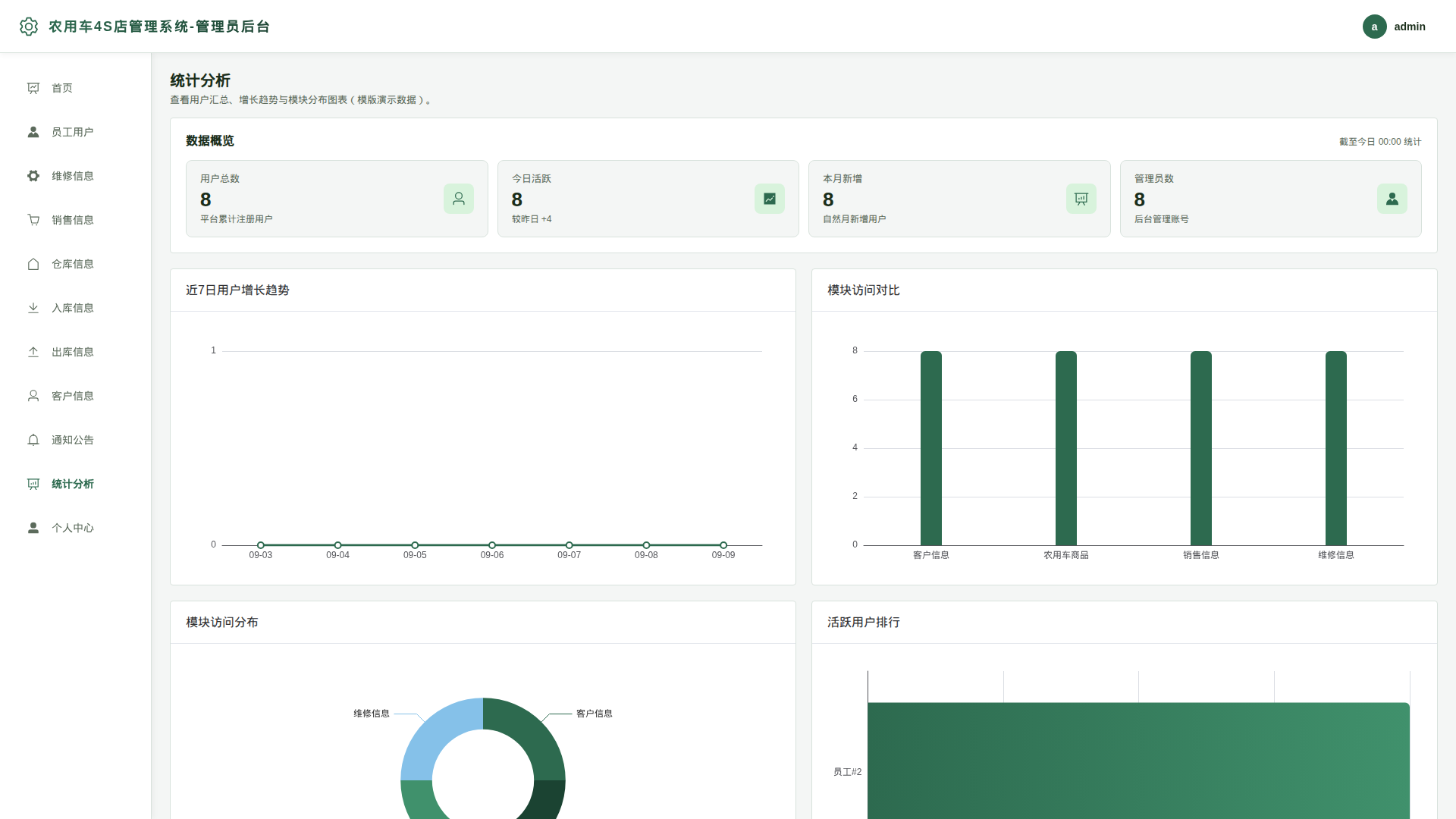The width and height of the screenshot is (1456, 819).
Task: Click the 农用车商品 axis label
Action: pos(1066,555)
